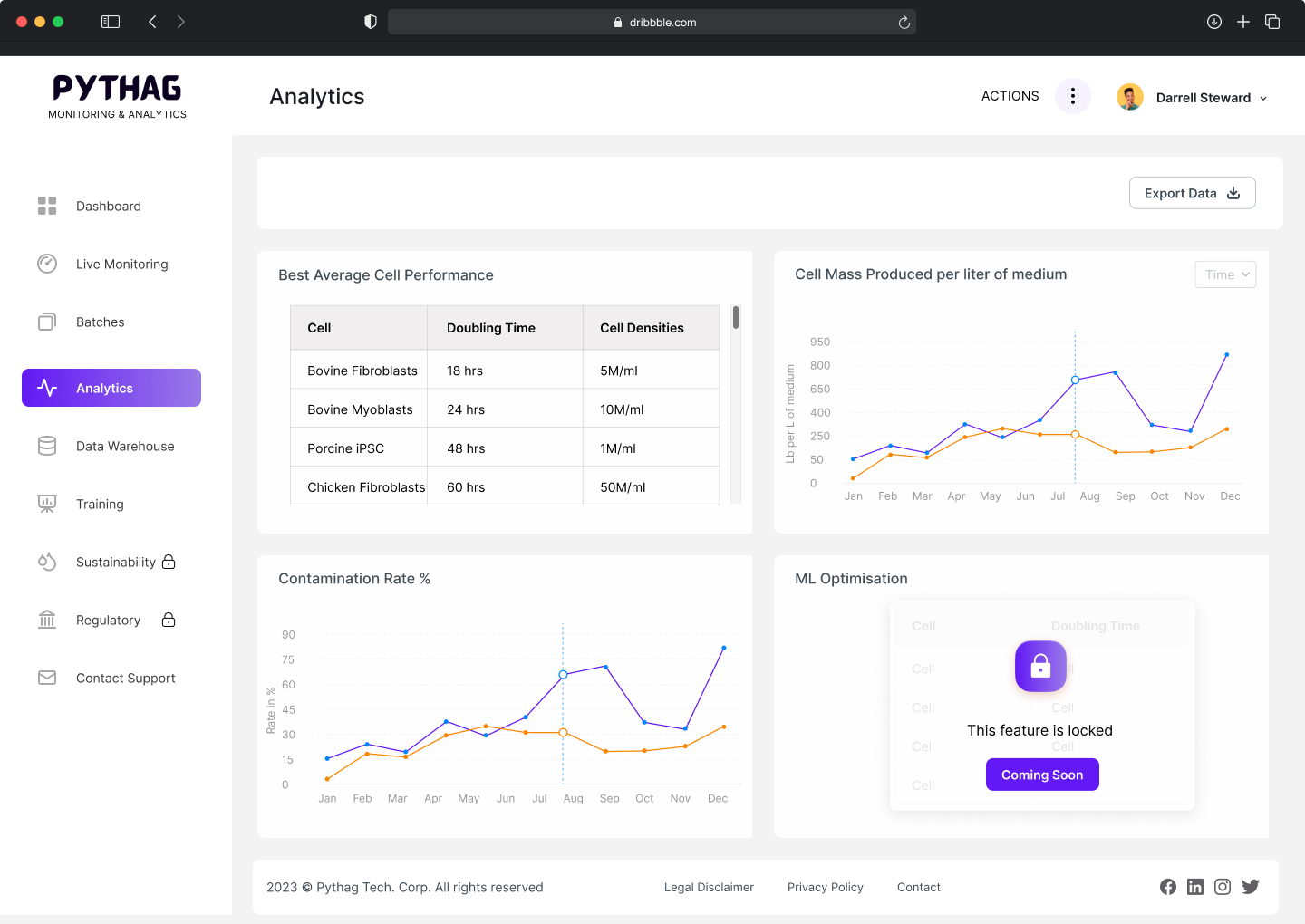Click the purple lock icon in ML Optimisation
This screenshot has height=924, width=1305.
1040,667
